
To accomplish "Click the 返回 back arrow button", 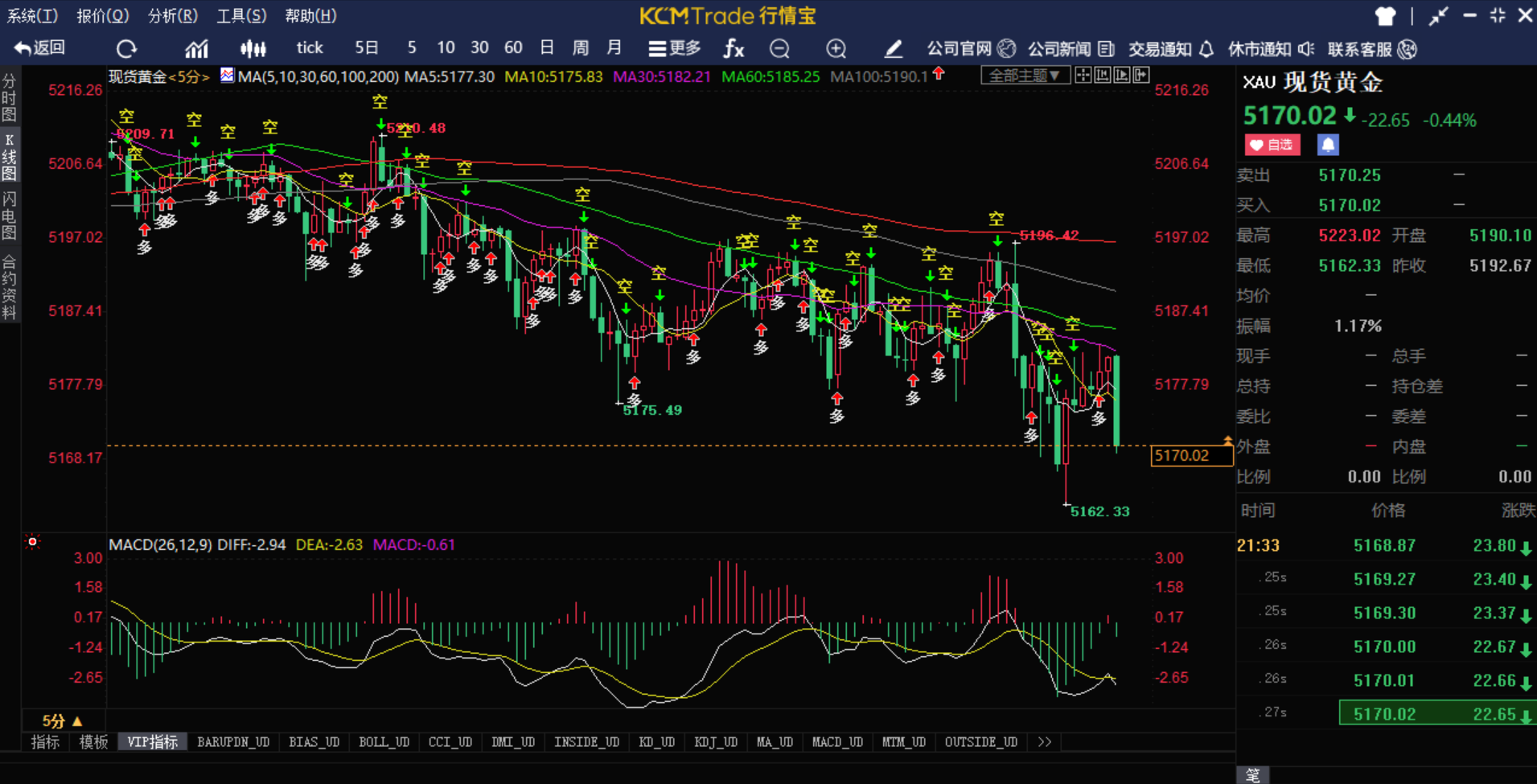I will (39, 48).
